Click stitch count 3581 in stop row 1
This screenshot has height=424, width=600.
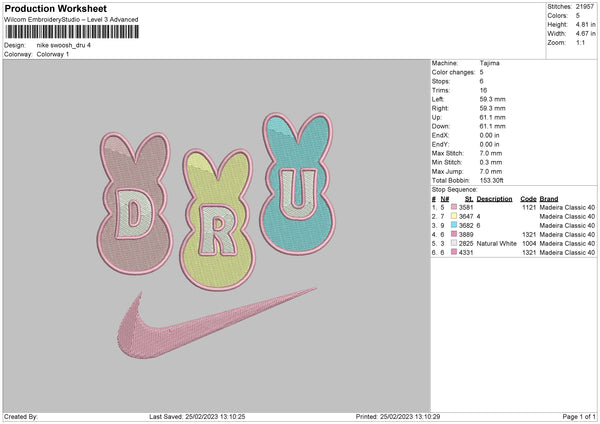(466, 207)
